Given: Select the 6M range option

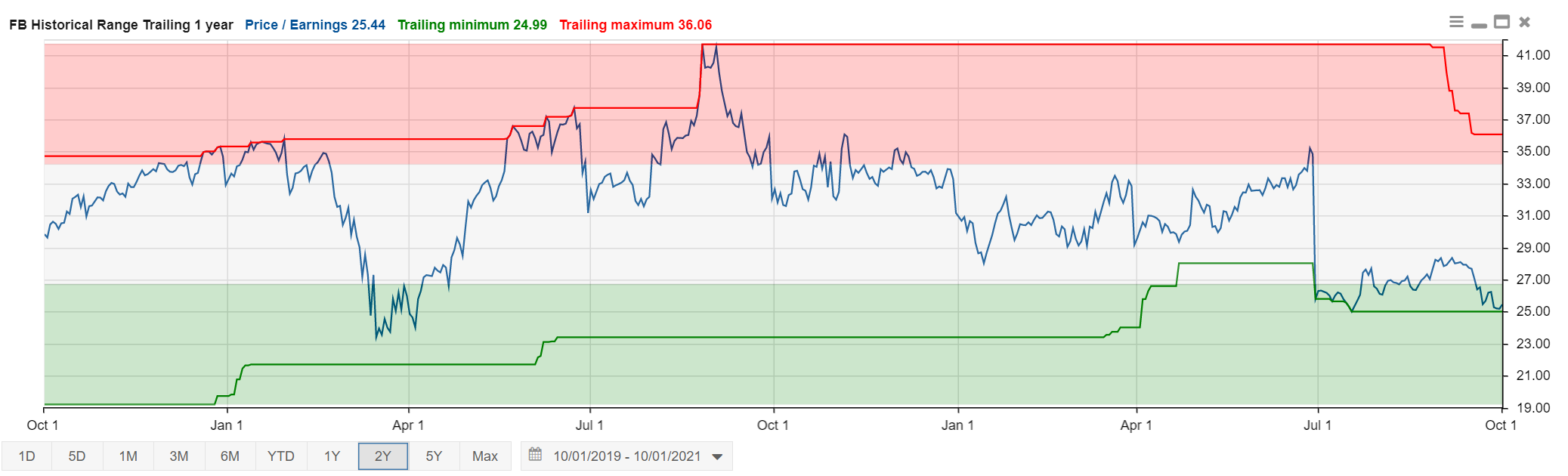Looking at the screenshot, I should tap(230, 456).
